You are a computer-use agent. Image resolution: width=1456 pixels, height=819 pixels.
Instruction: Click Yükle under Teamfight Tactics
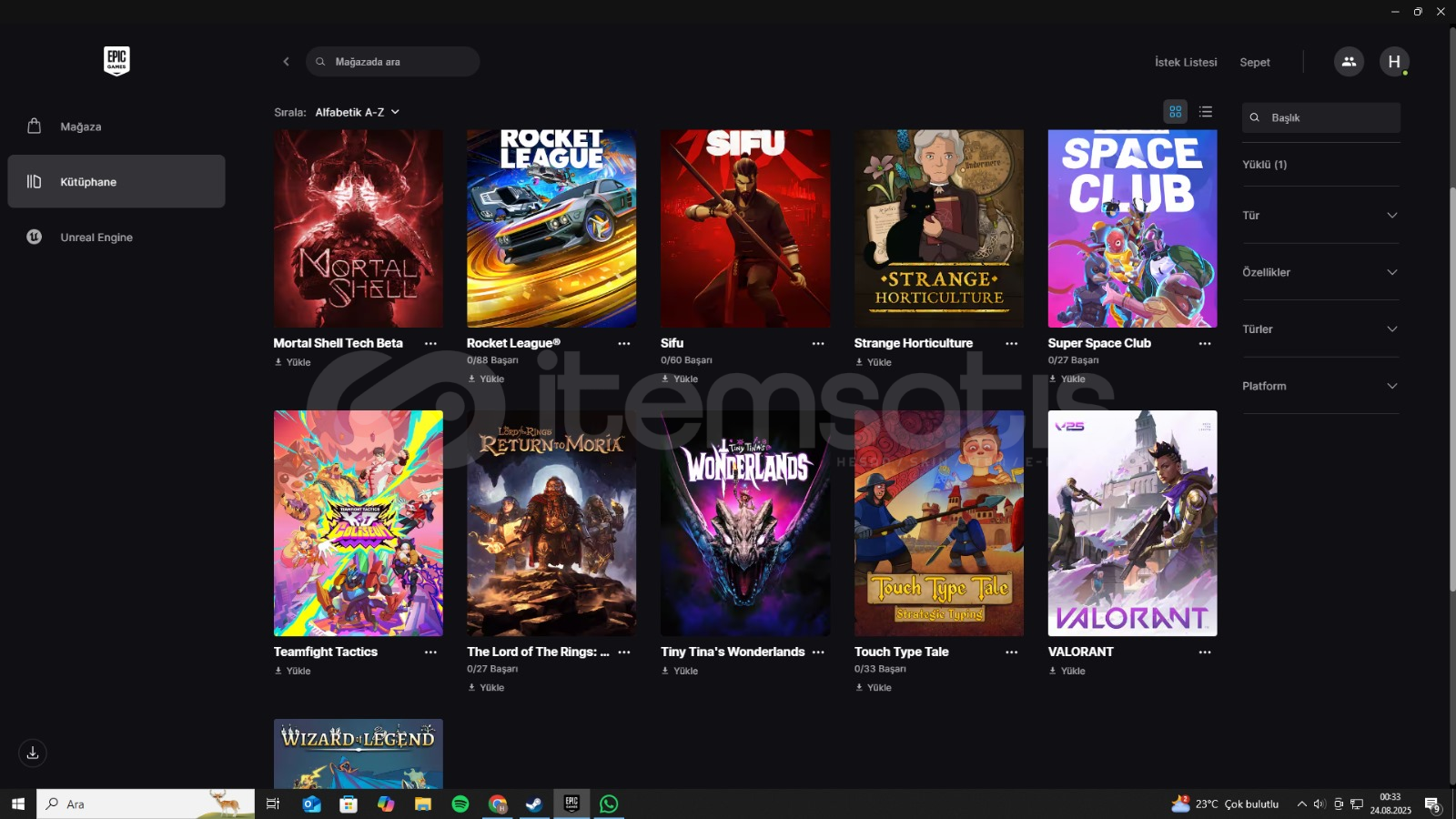(293, 671)
